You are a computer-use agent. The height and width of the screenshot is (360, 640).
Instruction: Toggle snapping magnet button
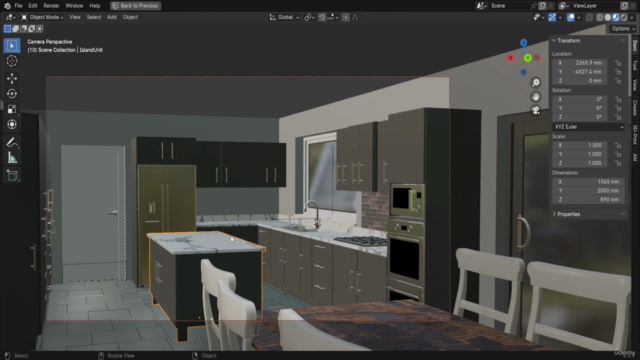(x=322, y=17)
